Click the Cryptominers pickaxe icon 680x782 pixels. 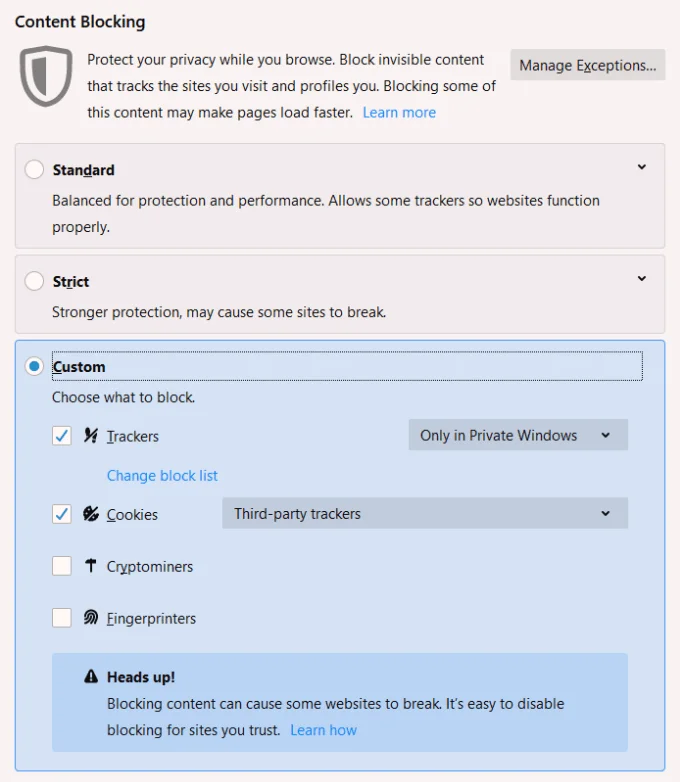91,566
